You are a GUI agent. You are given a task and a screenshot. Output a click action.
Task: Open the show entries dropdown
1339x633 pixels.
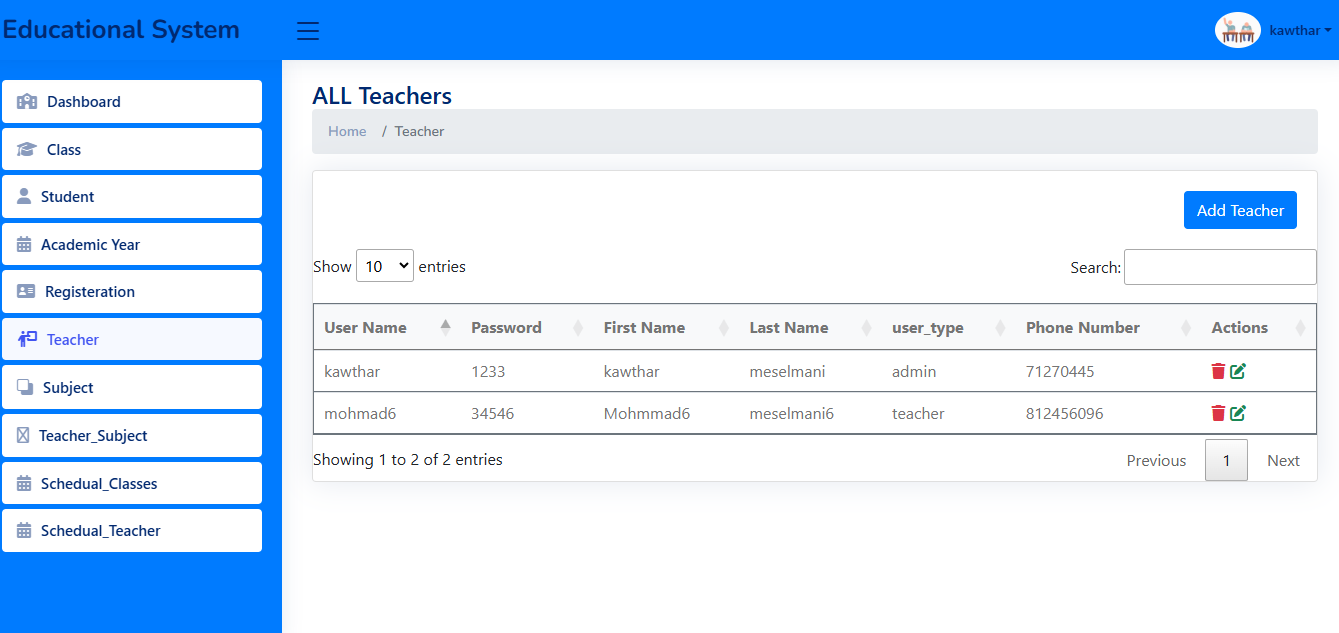point(384,266)
